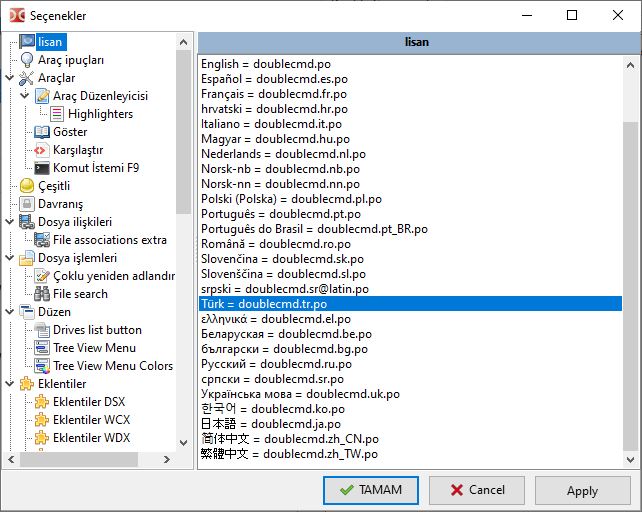Screen dimensions: 642x512
Task: Click the Tree View Menu icon
Action: tap(42, 348)
